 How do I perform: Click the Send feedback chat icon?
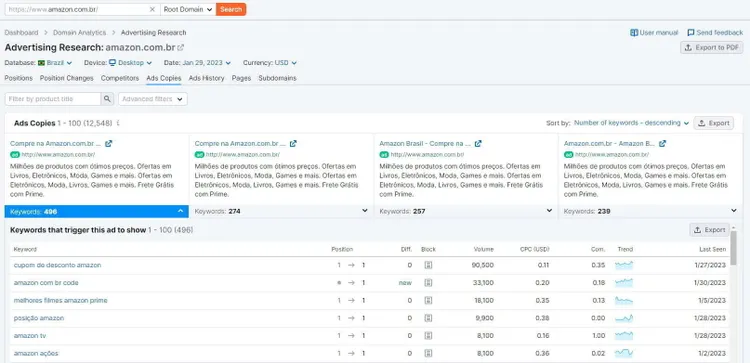point(691,33)
